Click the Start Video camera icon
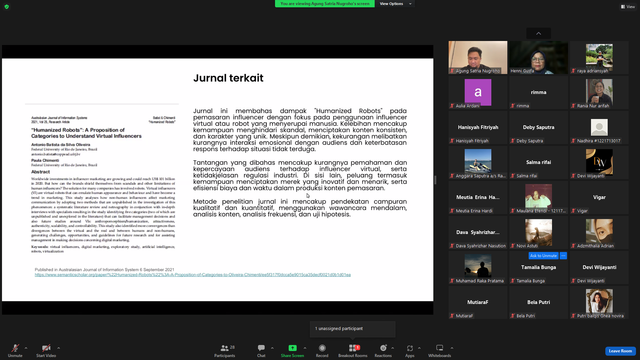 [x=46, y=348]
